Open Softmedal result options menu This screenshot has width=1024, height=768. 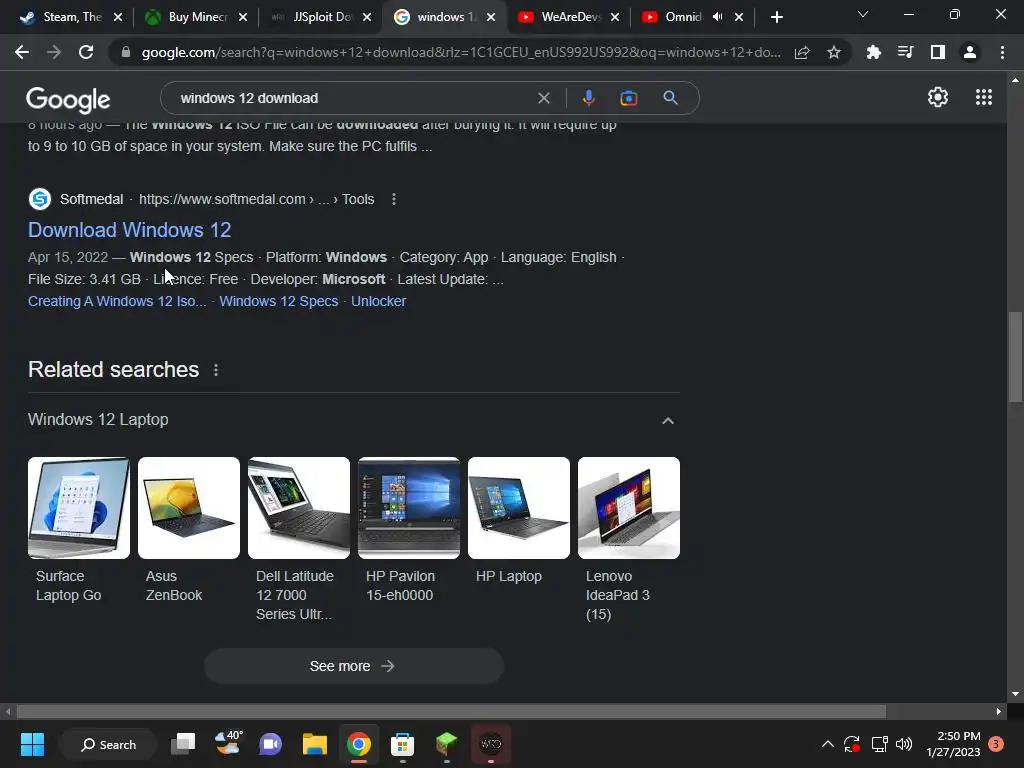393,199
